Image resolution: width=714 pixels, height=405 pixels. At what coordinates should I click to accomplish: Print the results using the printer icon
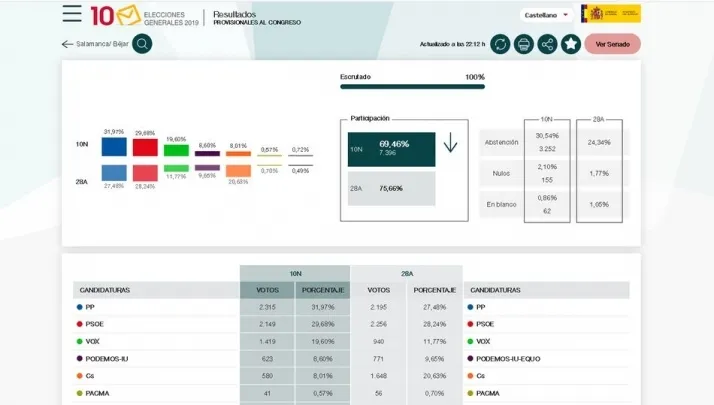523,44
